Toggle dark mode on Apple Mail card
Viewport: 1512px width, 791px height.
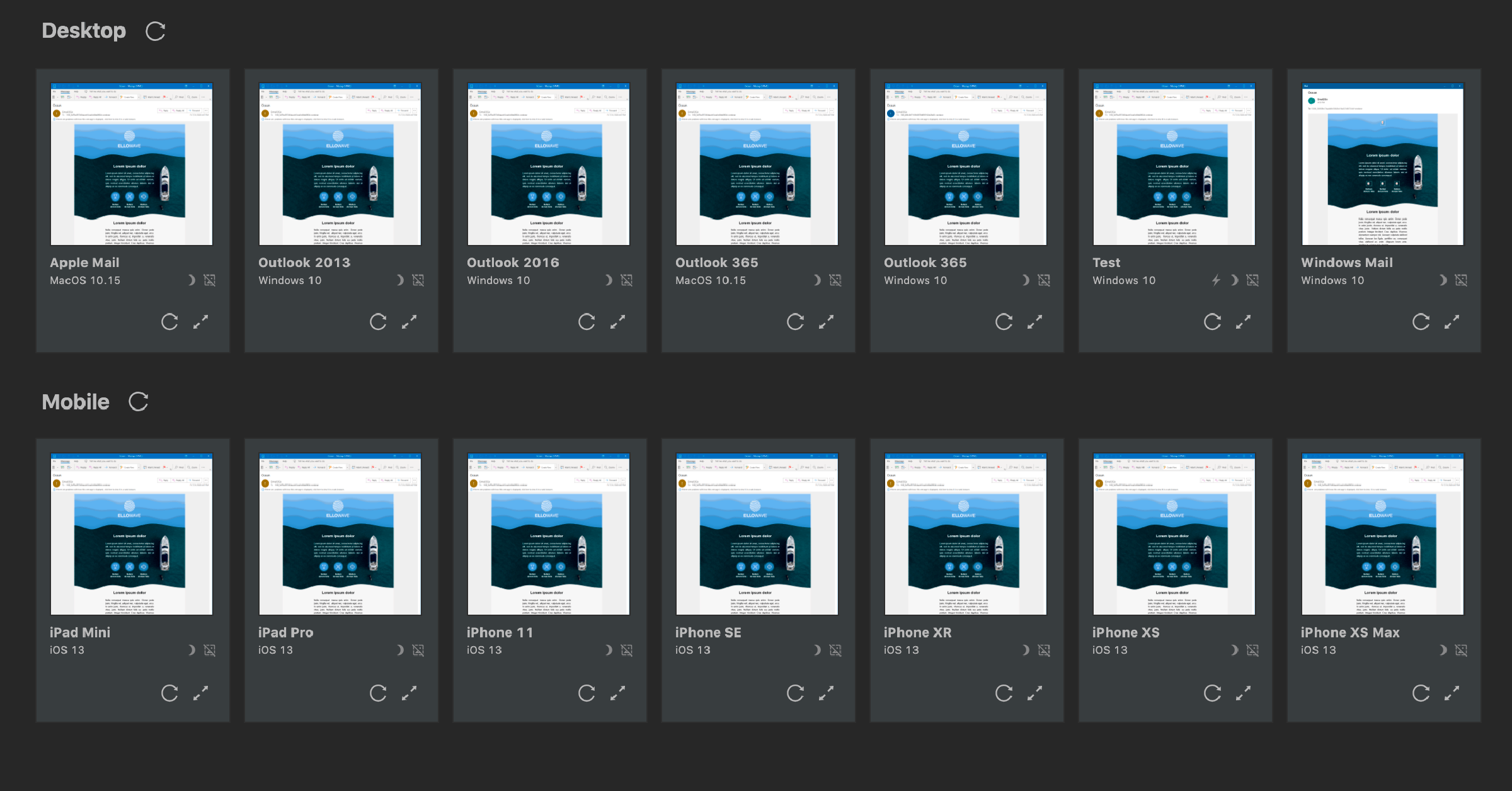point(192,280)
